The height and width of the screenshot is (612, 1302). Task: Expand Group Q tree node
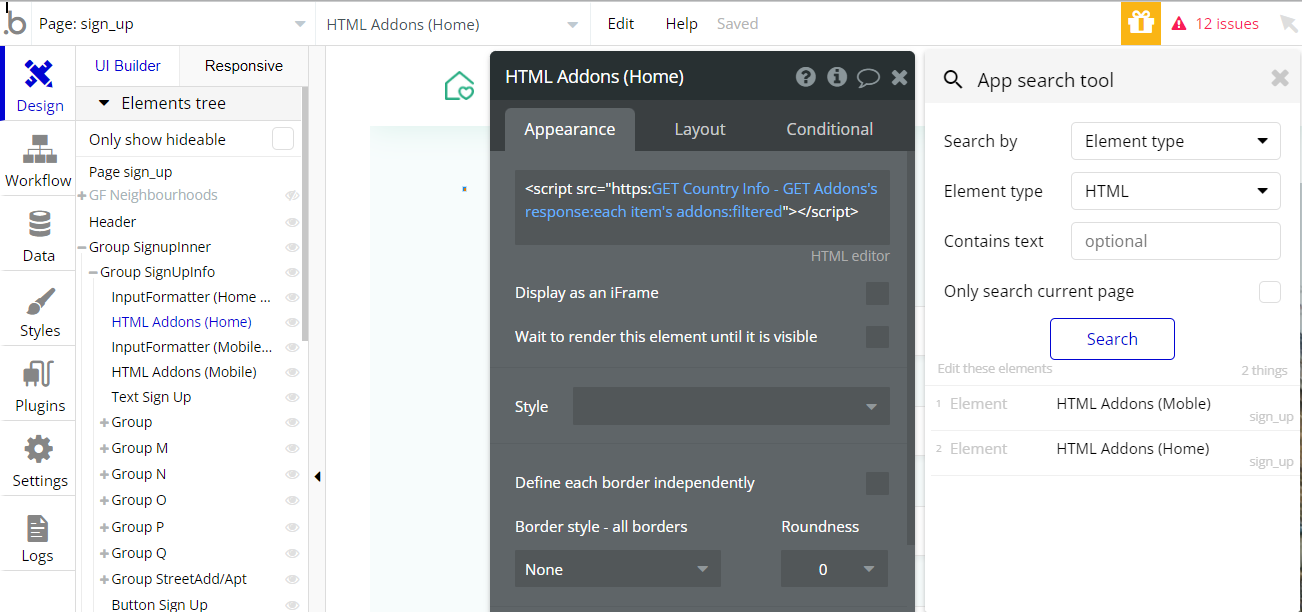(104, 553)
